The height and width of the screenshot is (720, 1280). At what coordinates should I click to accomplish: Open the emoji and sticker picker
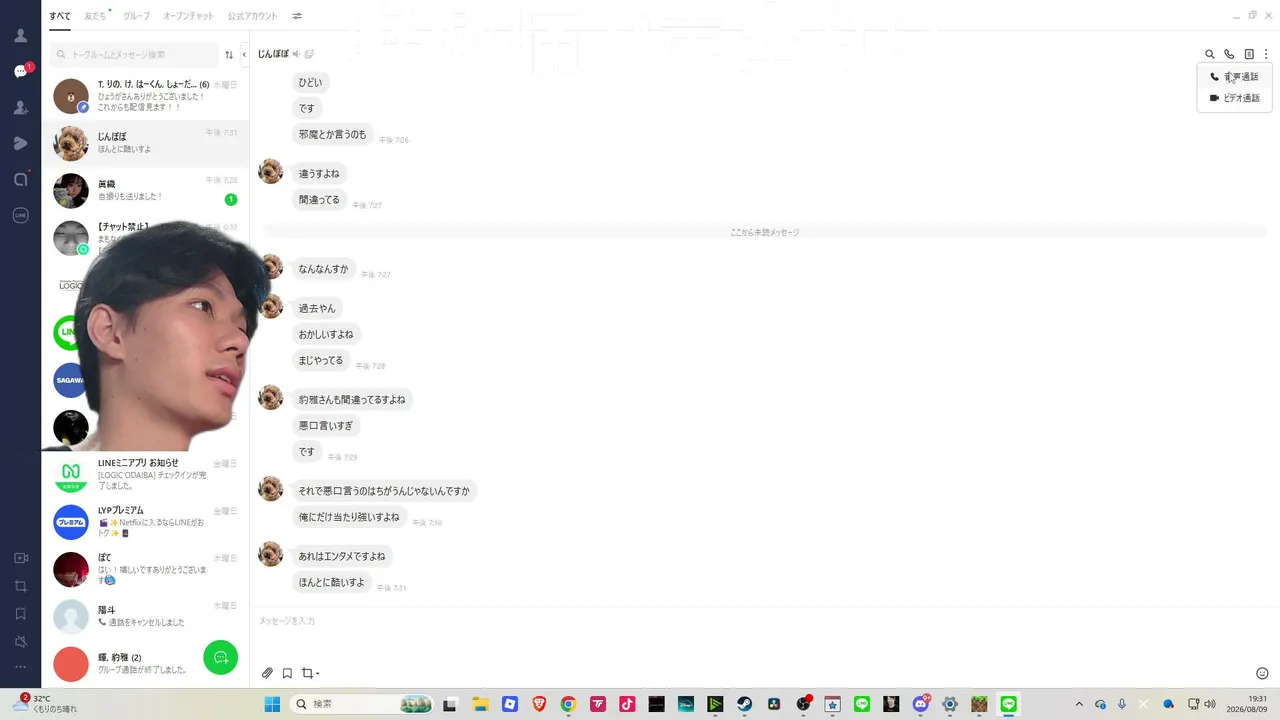coord(1262,673)
